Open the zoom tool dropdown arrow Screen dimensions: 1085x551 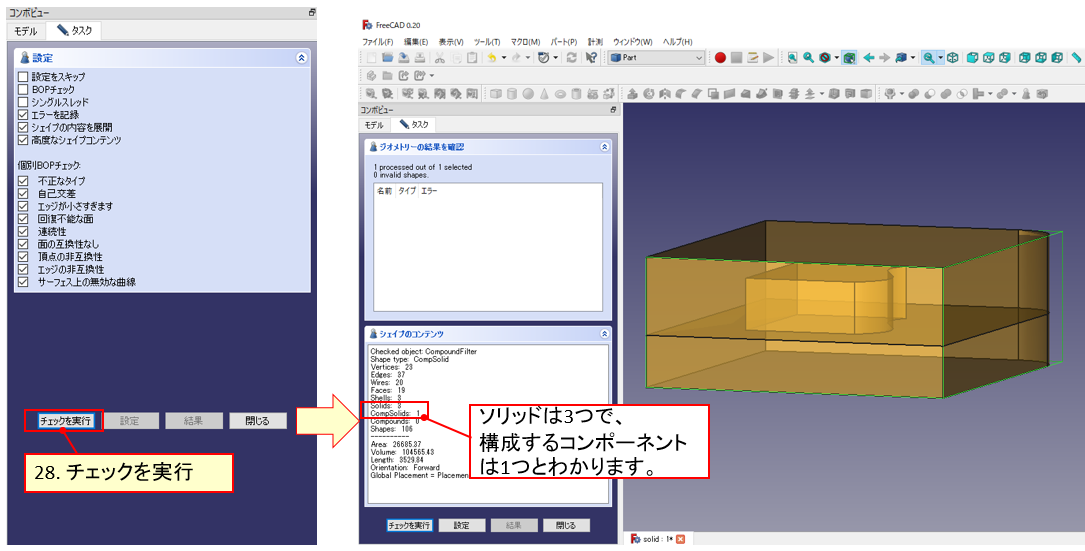tap(940, 57)
